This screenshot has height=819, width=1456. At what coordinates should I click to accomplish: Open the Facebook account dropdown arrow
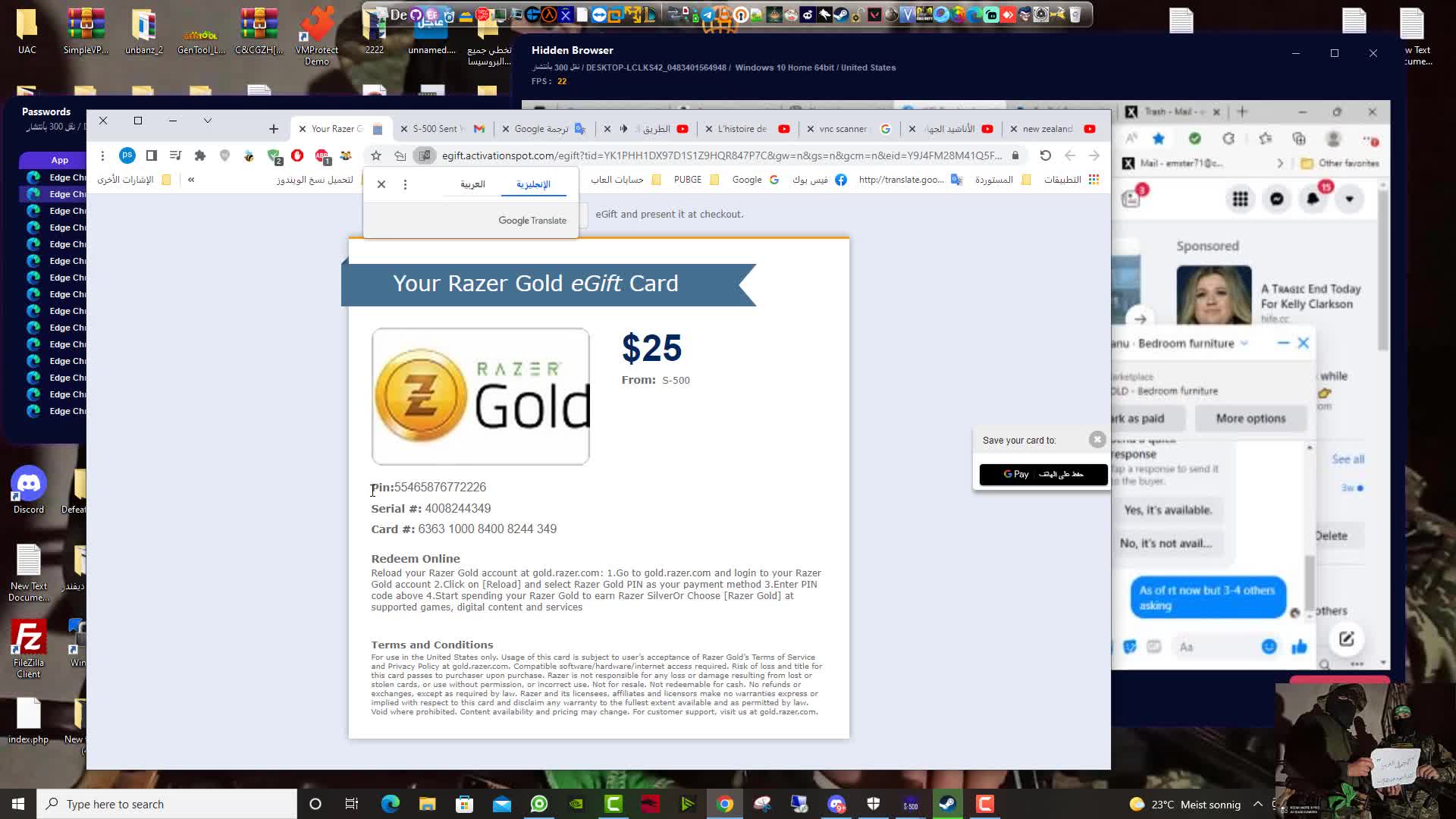[1350, 199]
